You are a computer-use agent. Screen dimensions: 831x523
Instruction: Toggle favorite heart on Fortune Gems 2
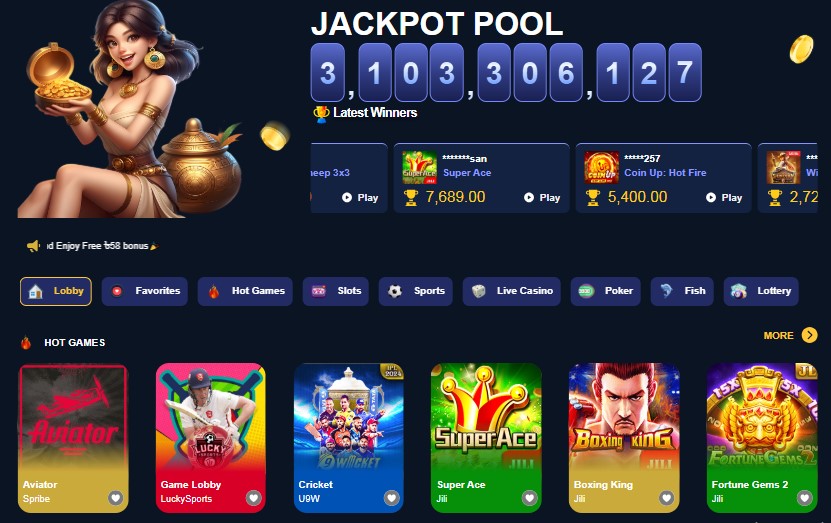[x=805, y=498]
